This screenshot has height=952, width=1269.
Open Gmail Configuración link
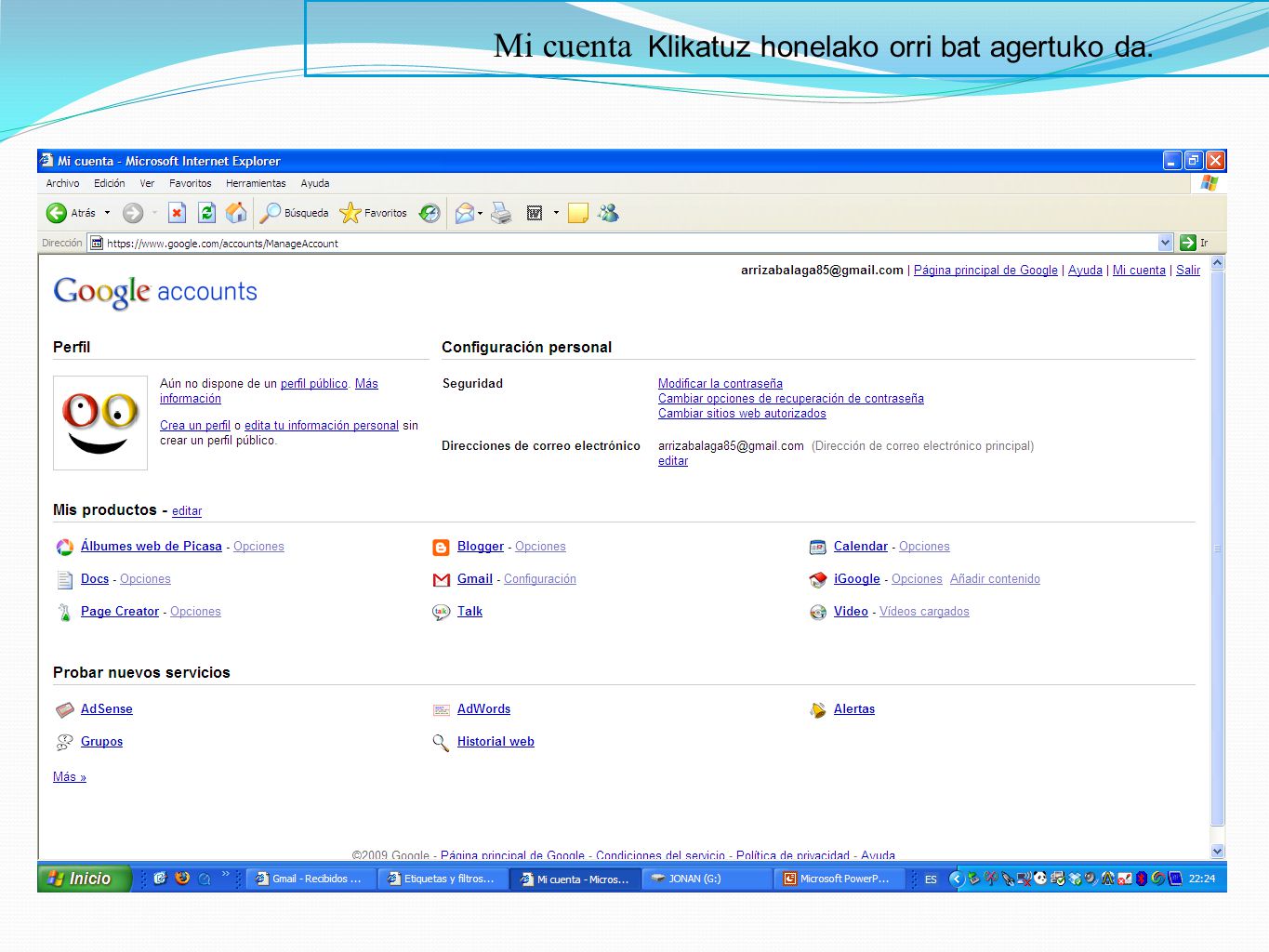(540, 578)
